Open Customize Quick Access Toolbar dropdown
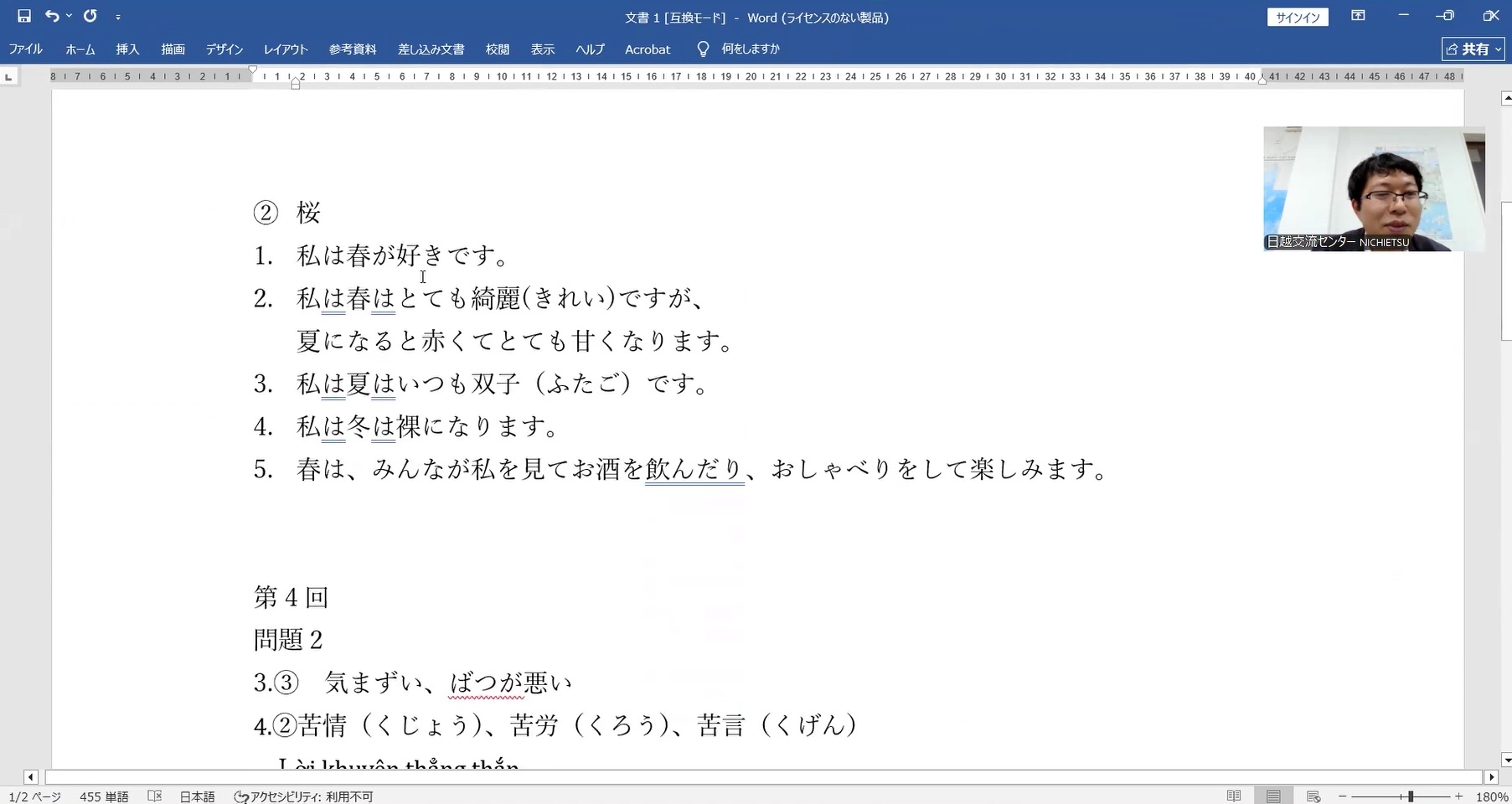 (x=118, y=17)
